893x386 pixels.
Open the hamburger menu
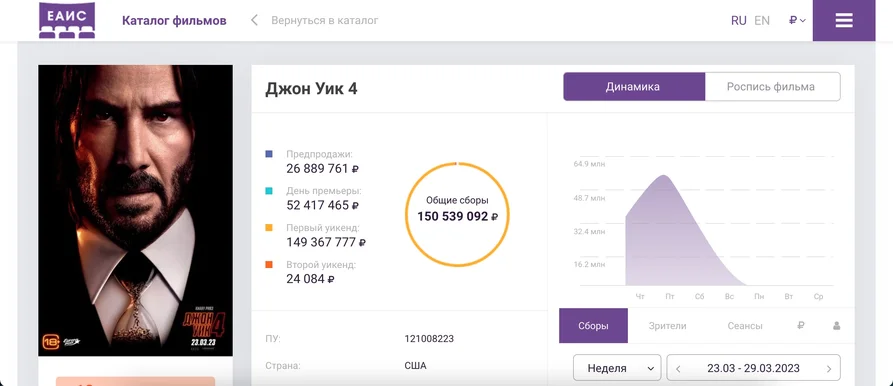(x=843, y=20)
